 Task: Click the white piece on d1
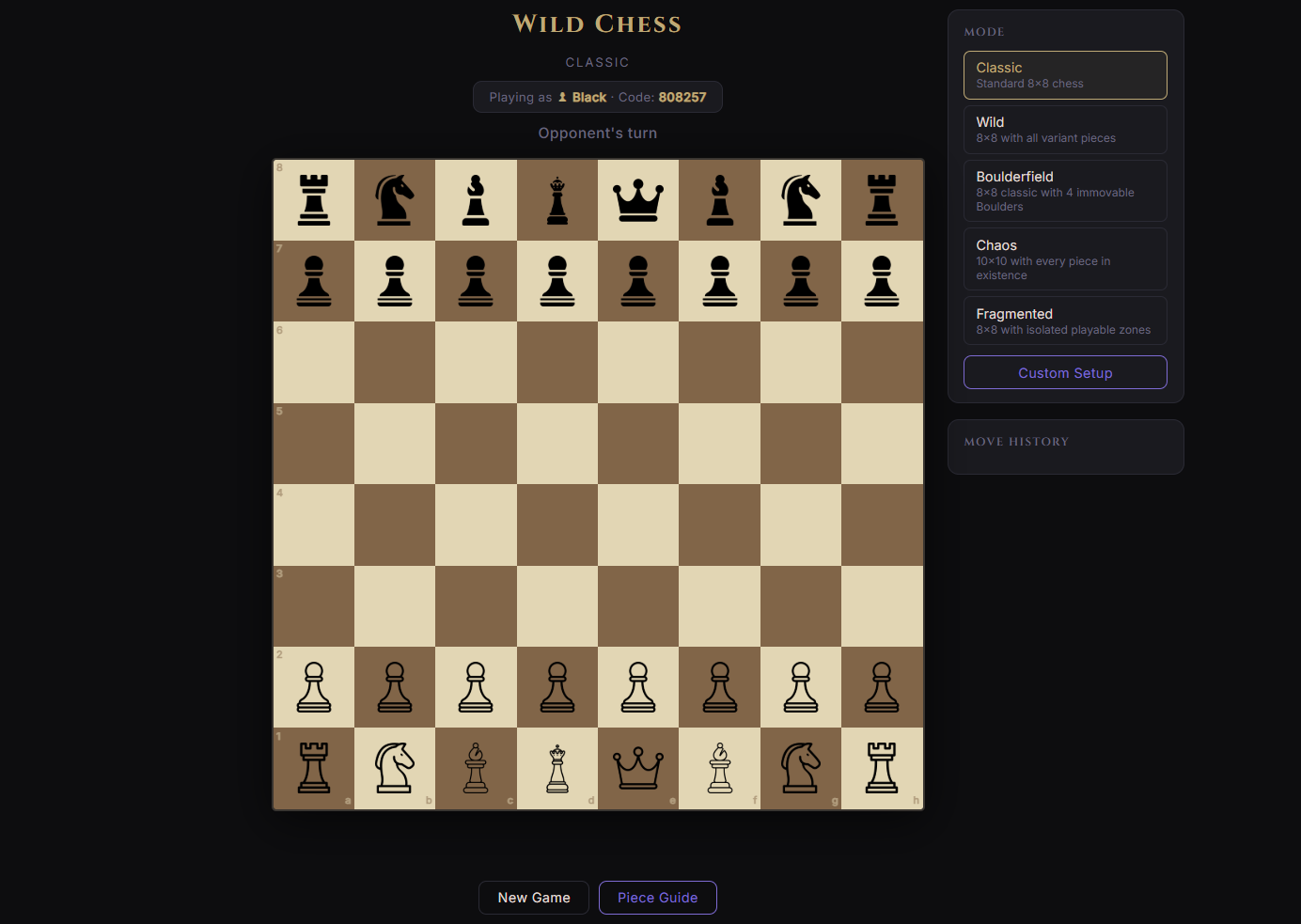557,768
